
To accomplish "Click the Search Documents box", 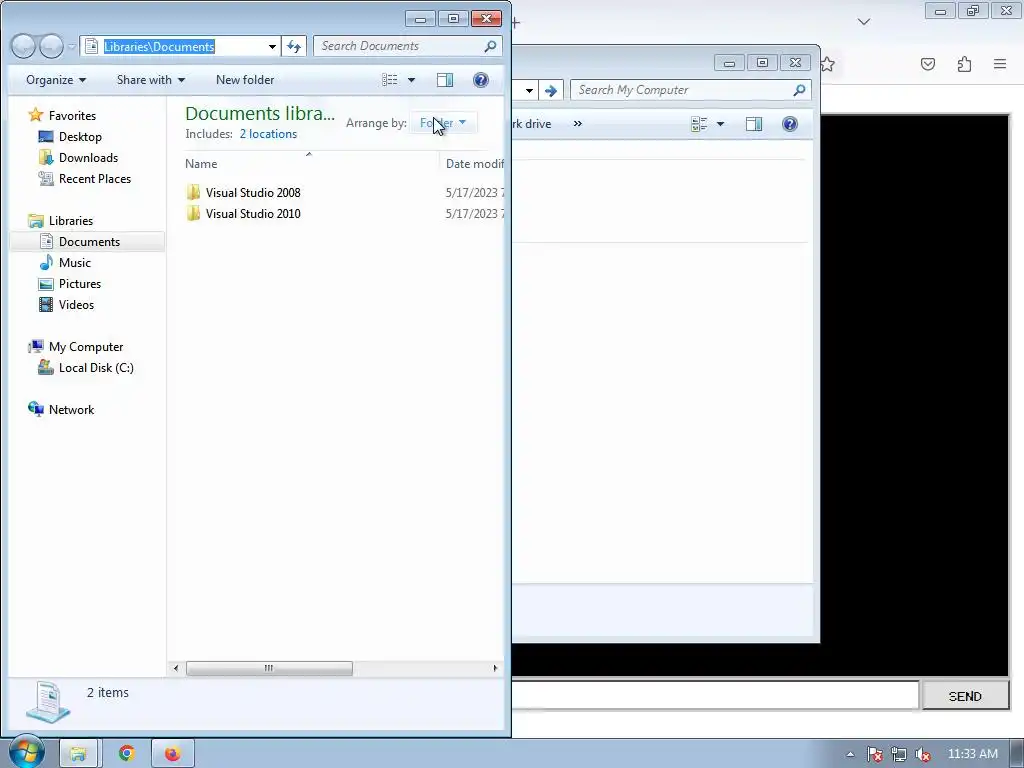I will (x=408, y=46).
